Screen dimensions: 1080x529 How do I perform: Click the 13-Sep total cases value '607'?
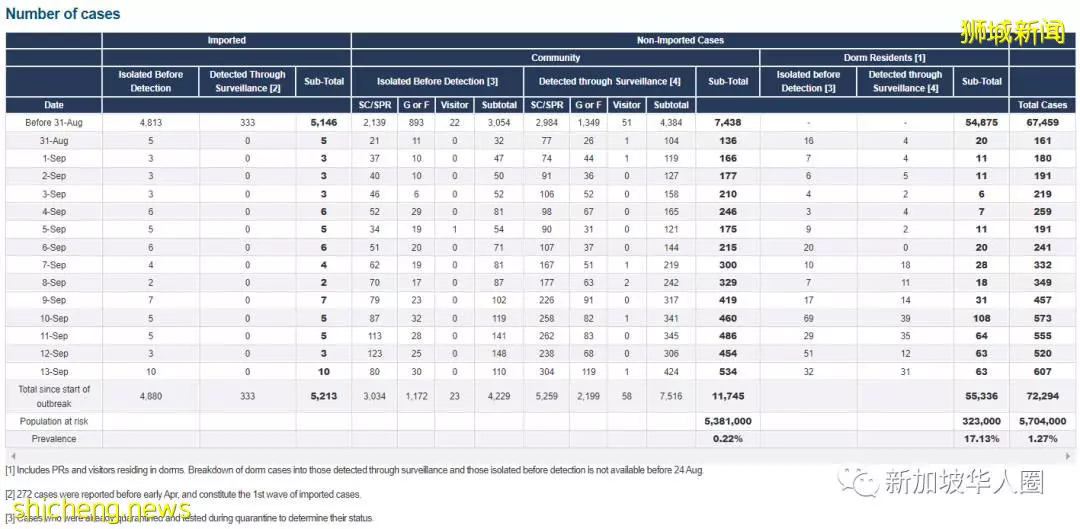point(1042,371)
